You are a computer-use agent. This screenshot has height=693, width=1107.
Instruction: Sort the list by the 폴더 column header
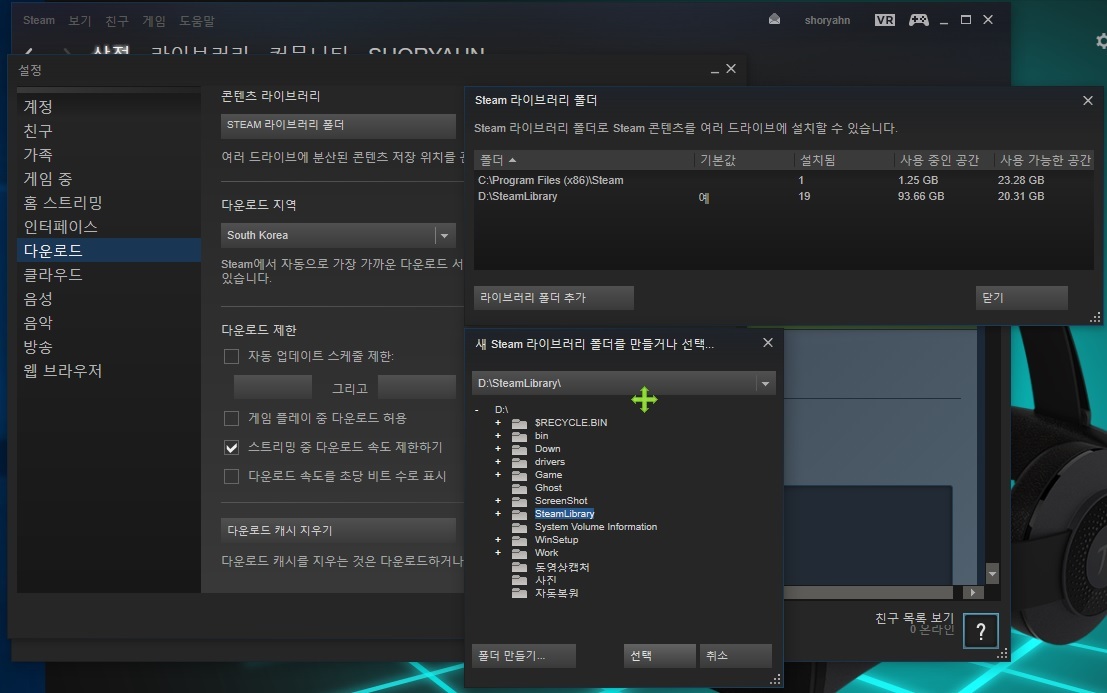(x=584, y=160)
